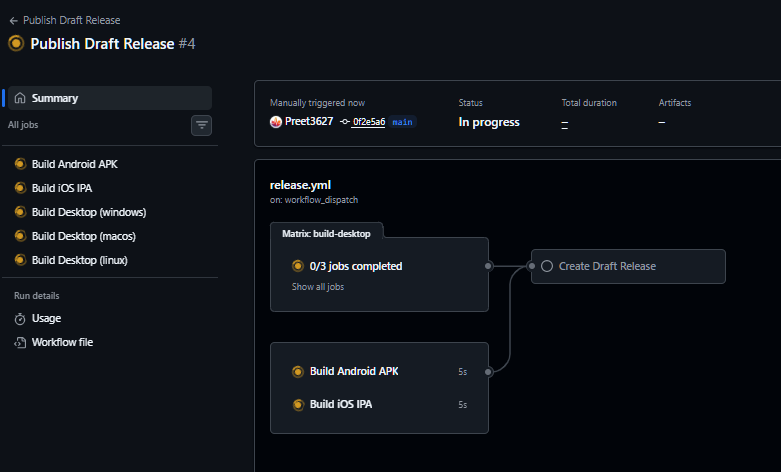781x472 pixels.
Task: Open commit 0f2e5a6 link
Action: (369, 122)
